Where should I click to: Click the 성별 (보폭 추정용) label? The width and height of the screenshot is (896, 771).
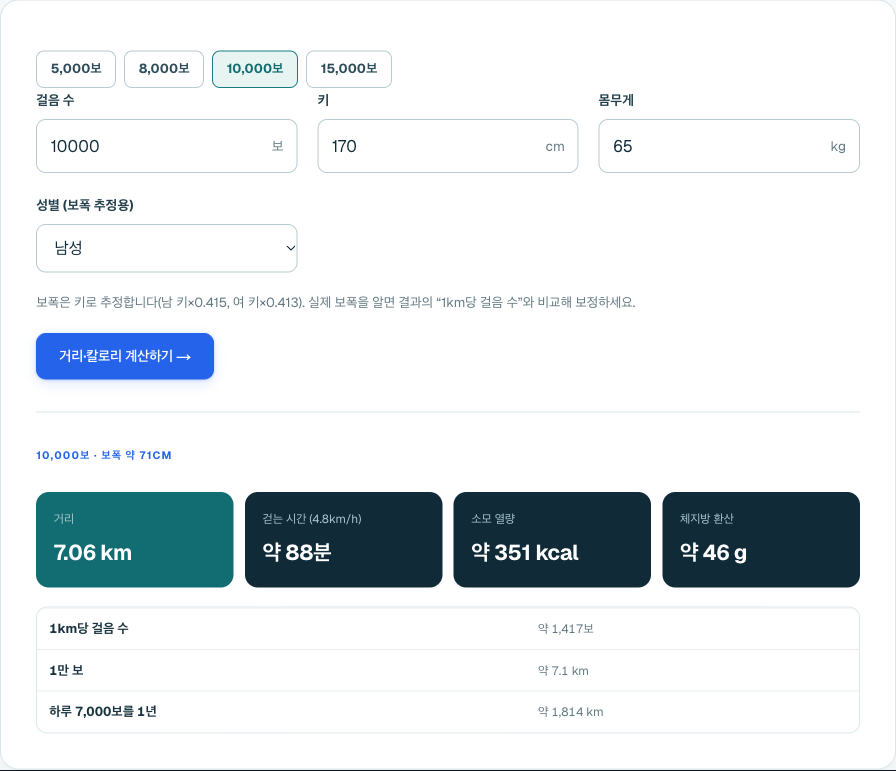(x=85, y=205)
